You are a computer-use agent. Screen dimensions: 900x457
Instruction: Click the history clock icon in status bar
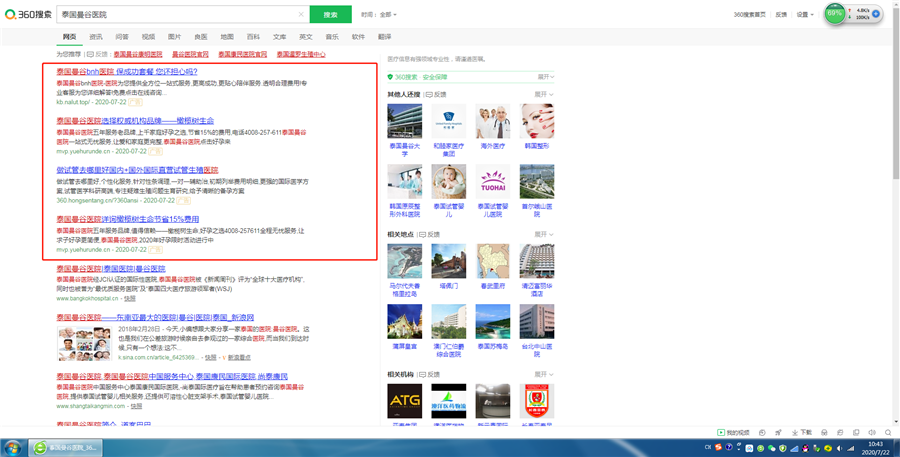(x=762, y=432)
